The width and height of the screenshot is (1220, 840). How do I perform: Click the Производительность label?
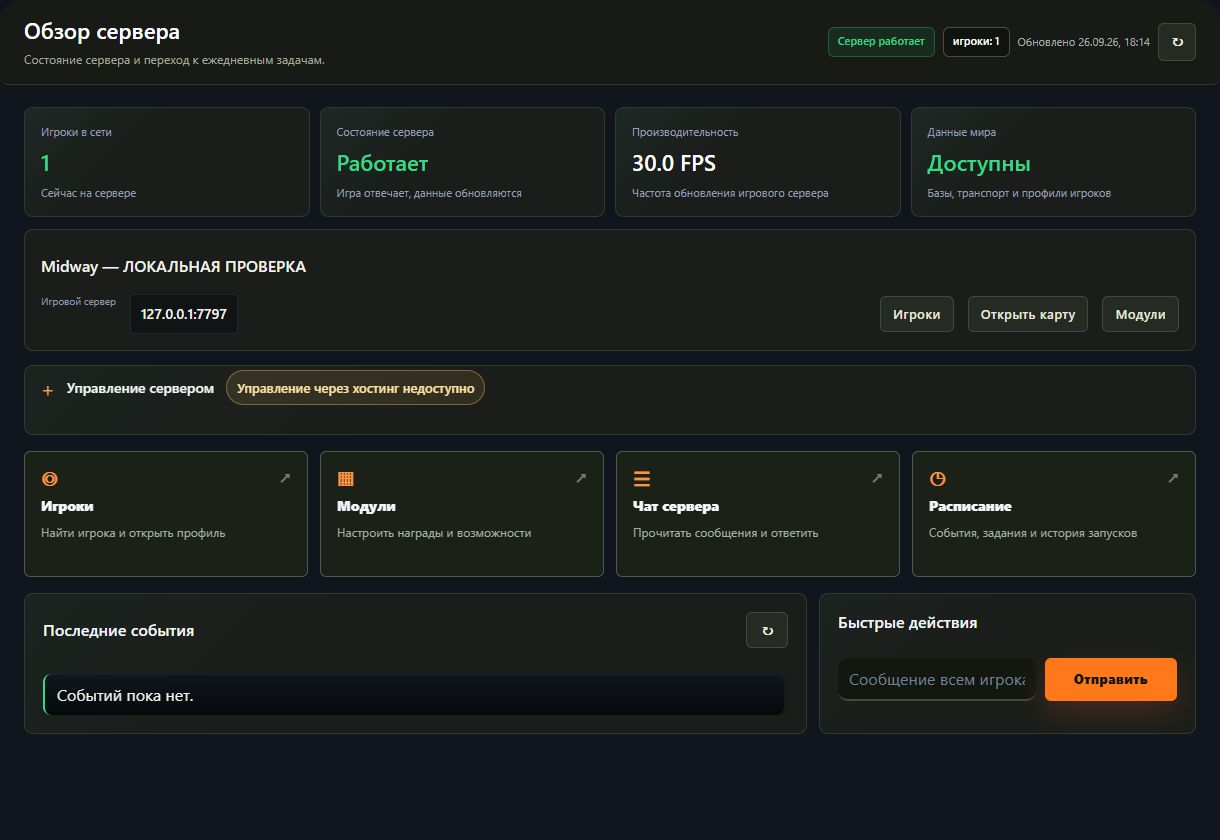685,132
